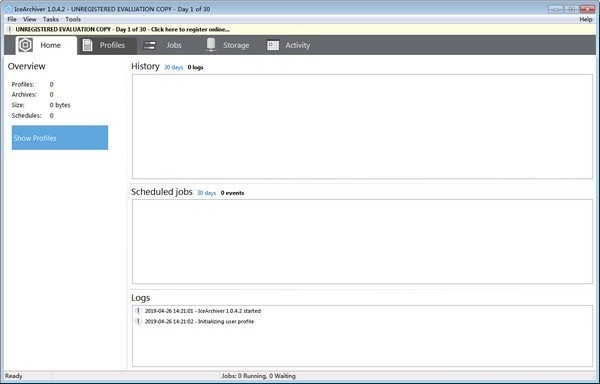The image size is (600, 384).
Task: Switch to the Profiles tab label
Action: [x=112, y=45]
